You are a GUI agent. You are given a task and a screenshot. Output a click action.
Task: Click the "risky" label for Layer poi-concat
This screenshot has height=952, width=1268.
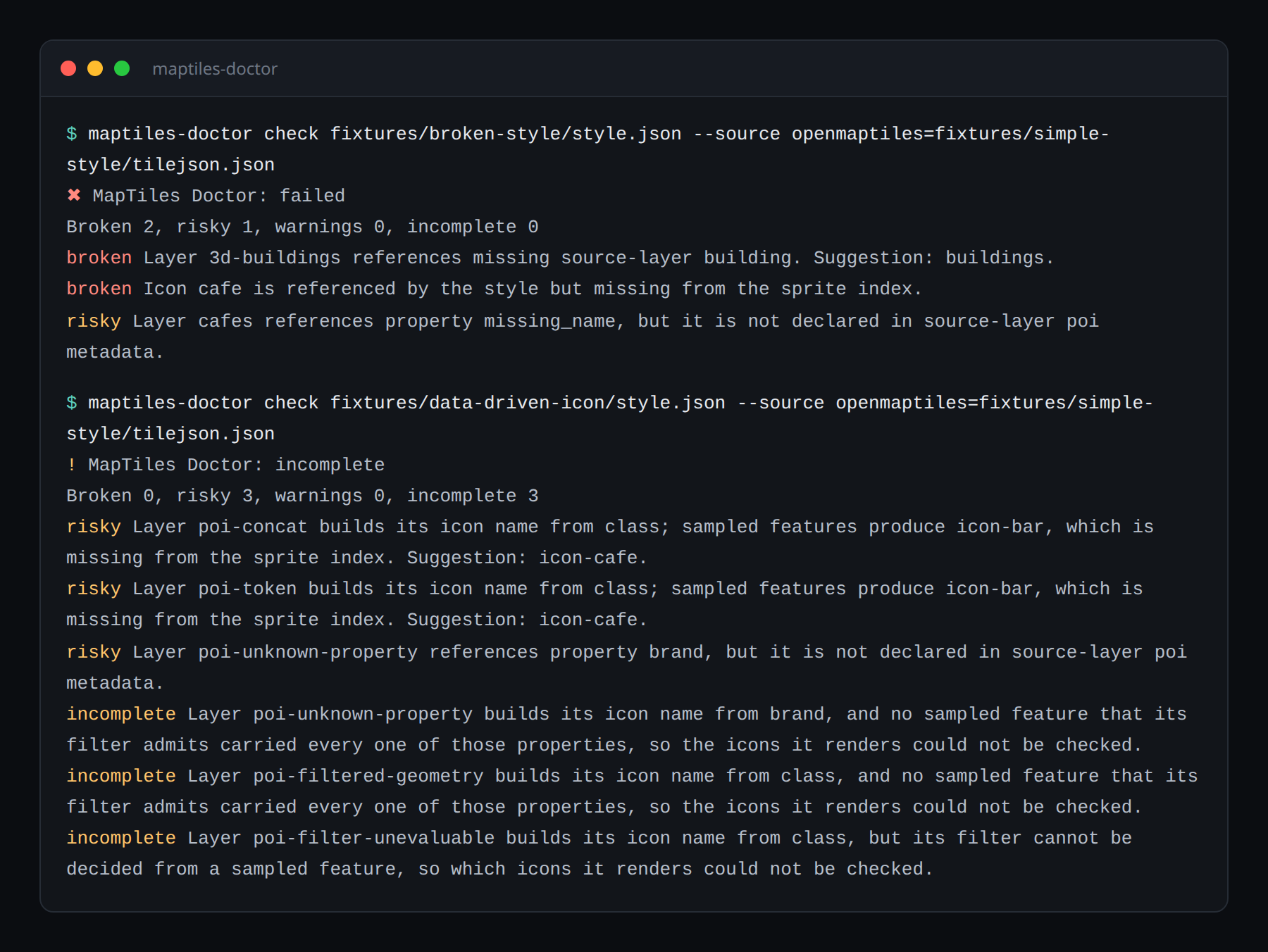(94, 527)
